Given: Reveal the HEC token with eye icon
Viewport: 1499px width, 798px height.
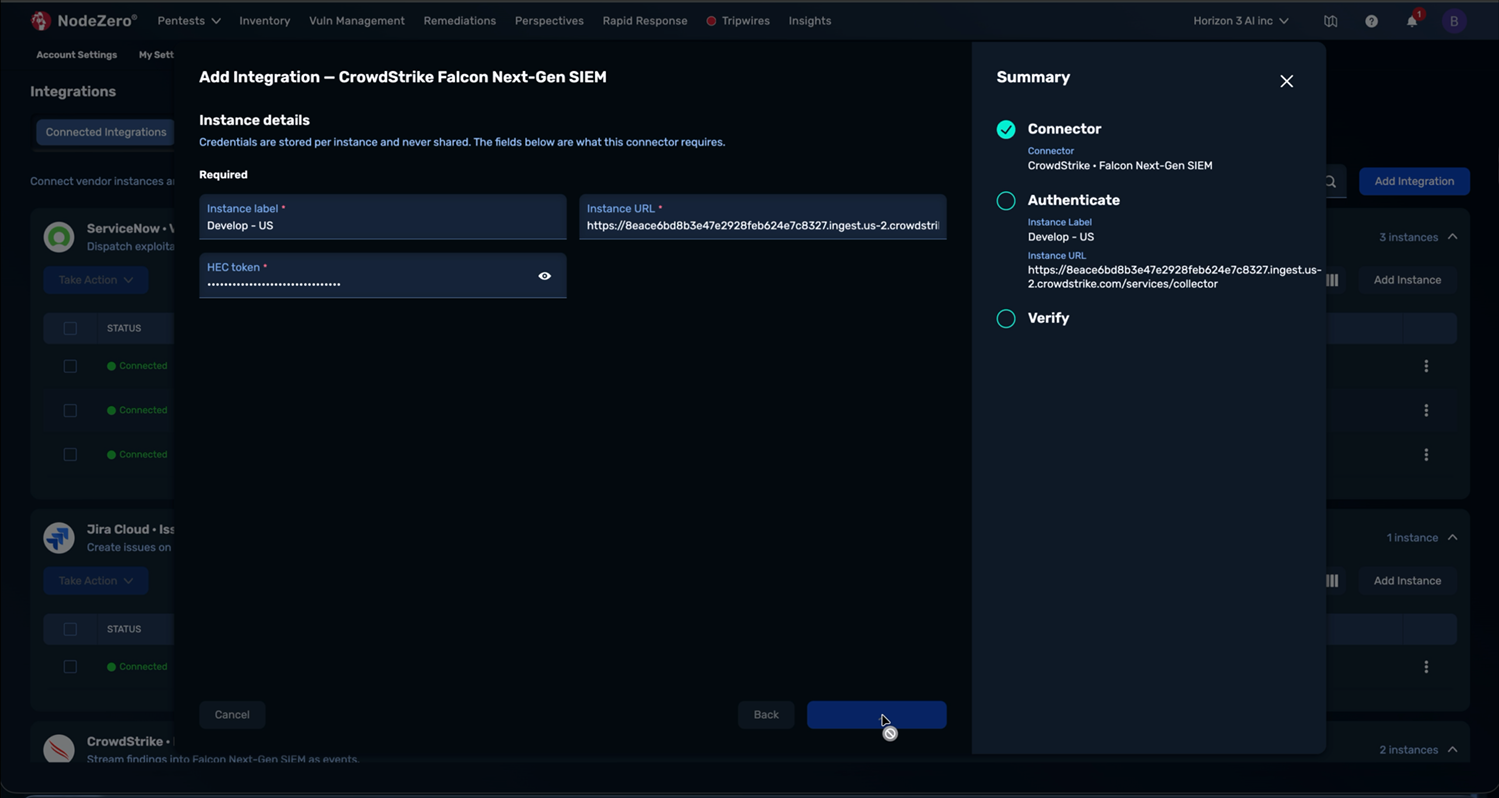Looking at the screenshot, I should pyautogui.click(x=545, y=276).
